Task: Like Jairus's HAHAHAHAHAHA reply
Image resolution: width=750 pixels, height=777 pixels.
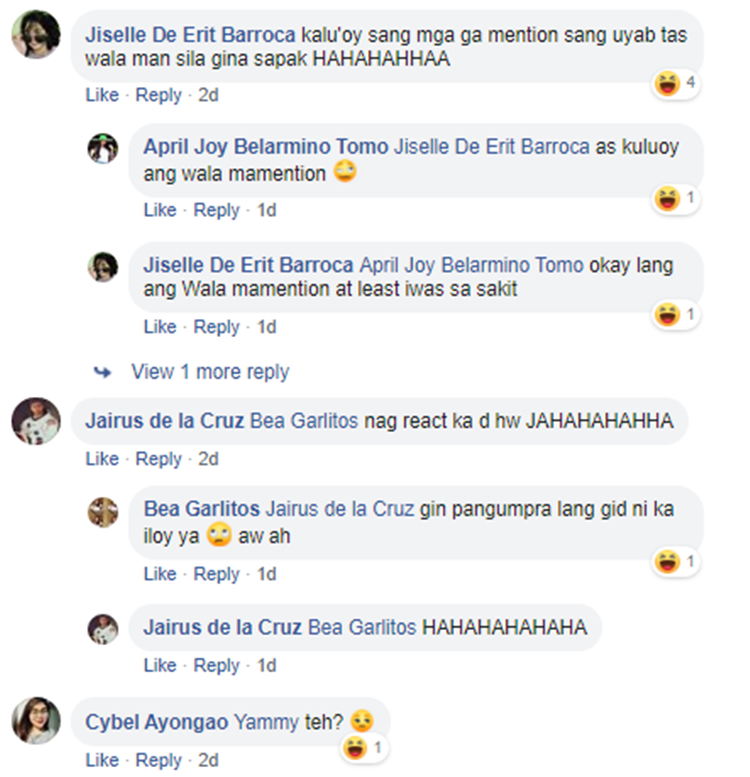Action: point(160,665)
